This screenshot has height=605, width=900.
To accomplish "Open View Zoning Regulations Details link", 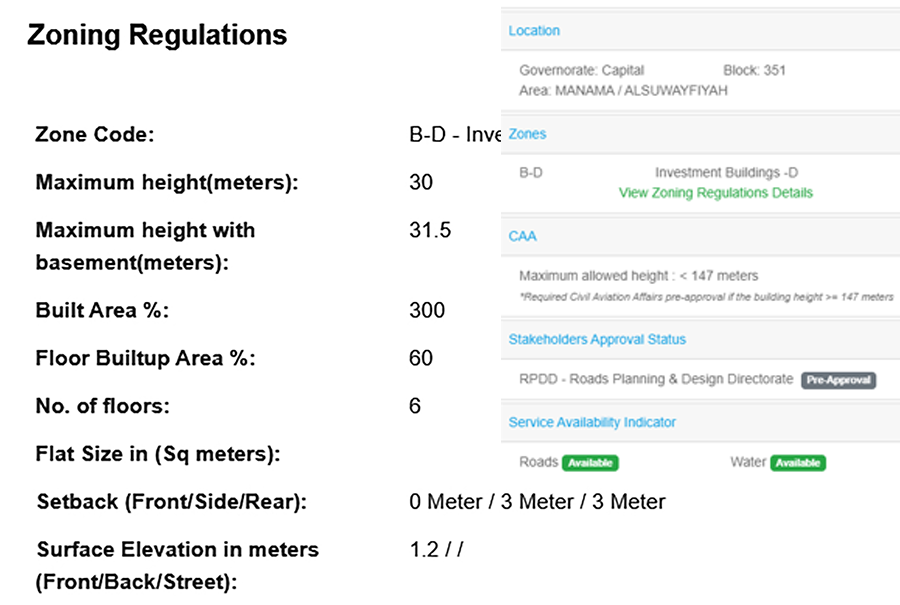I will click(x=715, y=193).
